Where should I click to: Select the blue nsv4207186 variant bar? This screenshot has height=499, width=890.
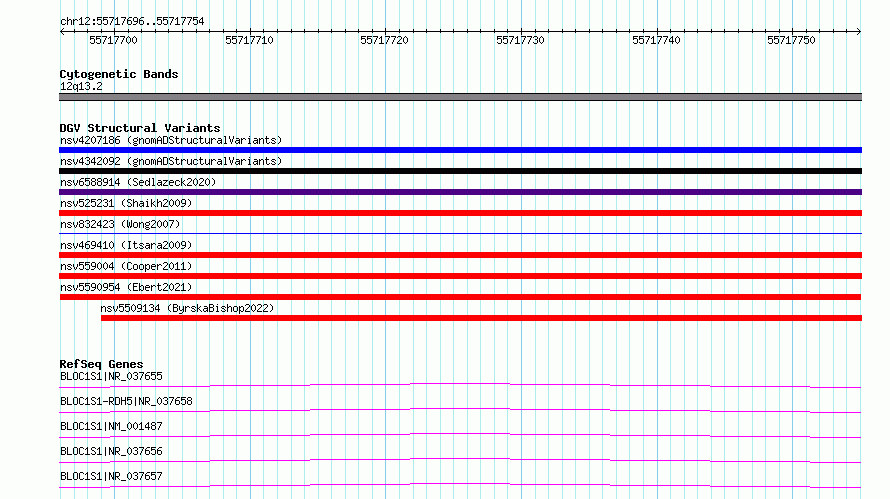pyautogui.click(x=460, y=150)
